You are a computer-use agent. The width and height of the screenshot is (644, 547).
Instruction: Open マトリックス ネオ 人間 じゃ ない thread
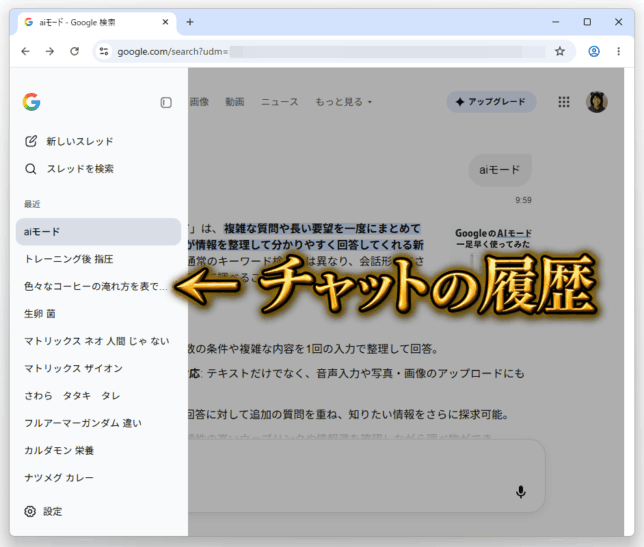tap(98, 341)
